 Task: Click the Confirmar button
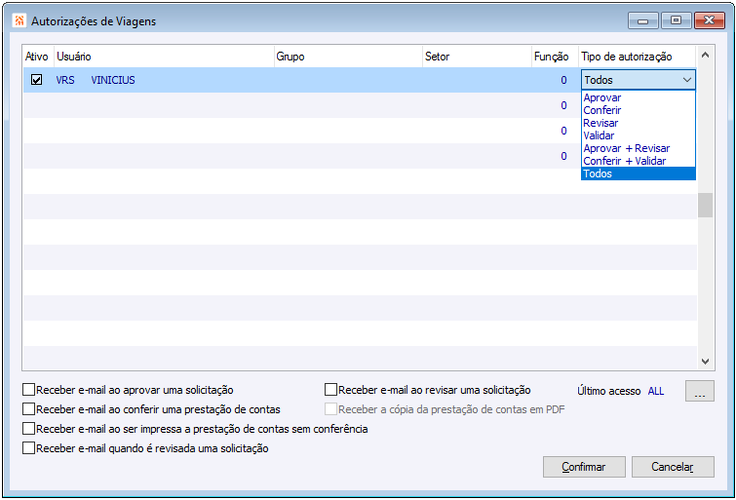584,467
